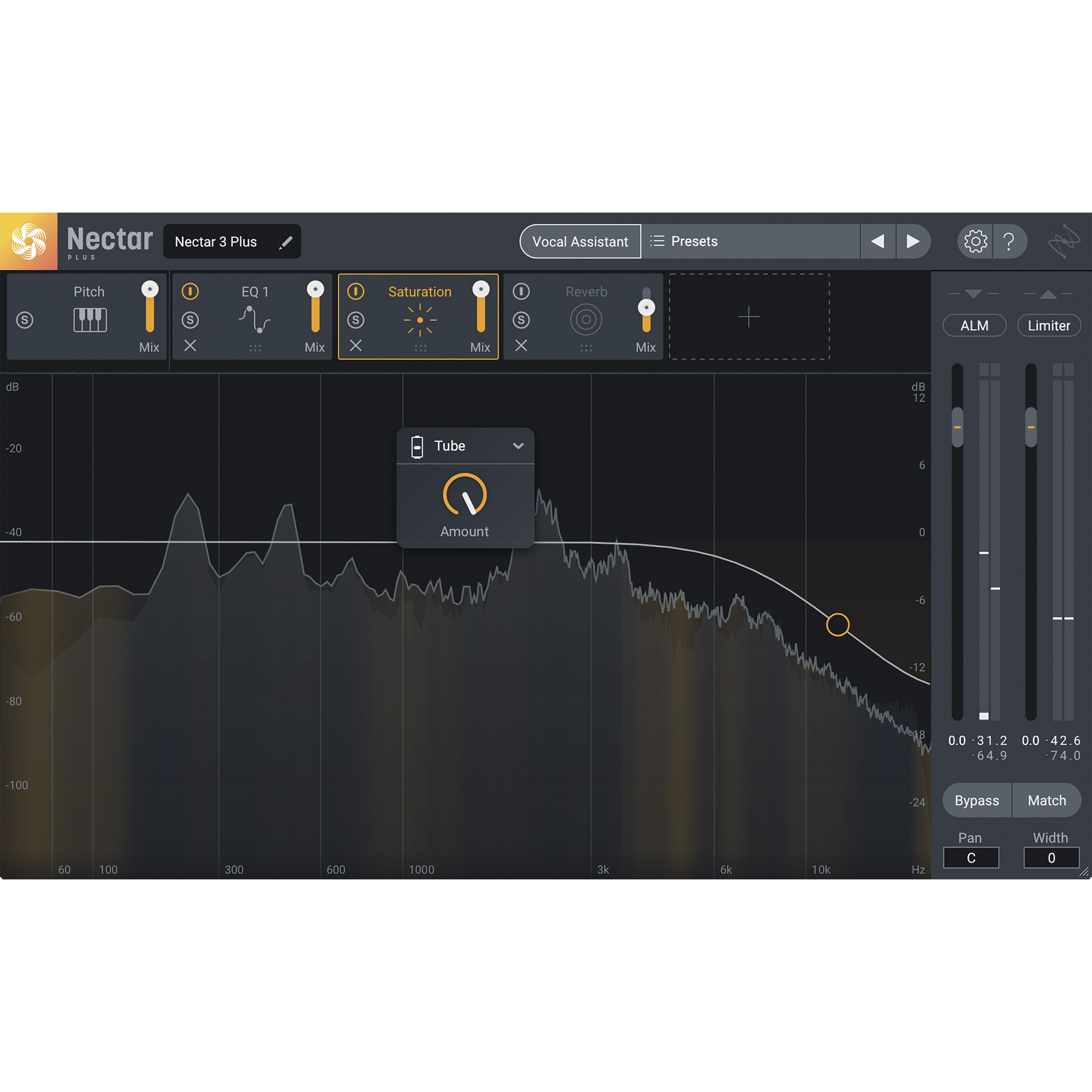
Task: Click the Width value field
Action: click(1051, 858)
